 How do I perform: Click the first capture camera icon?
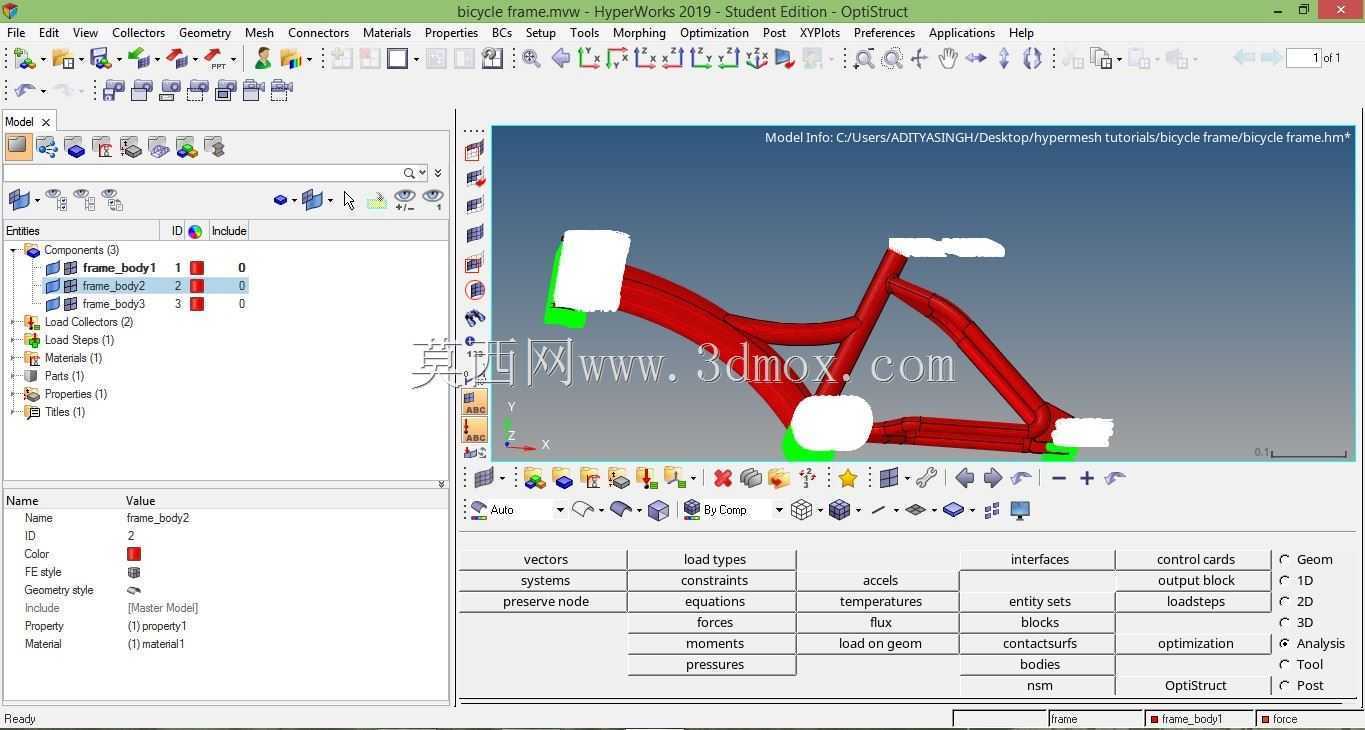coord(113,90)
